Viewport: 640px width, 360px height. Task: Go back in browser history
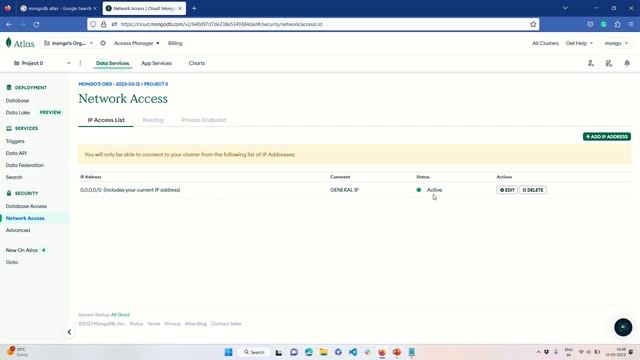[9, 24]
